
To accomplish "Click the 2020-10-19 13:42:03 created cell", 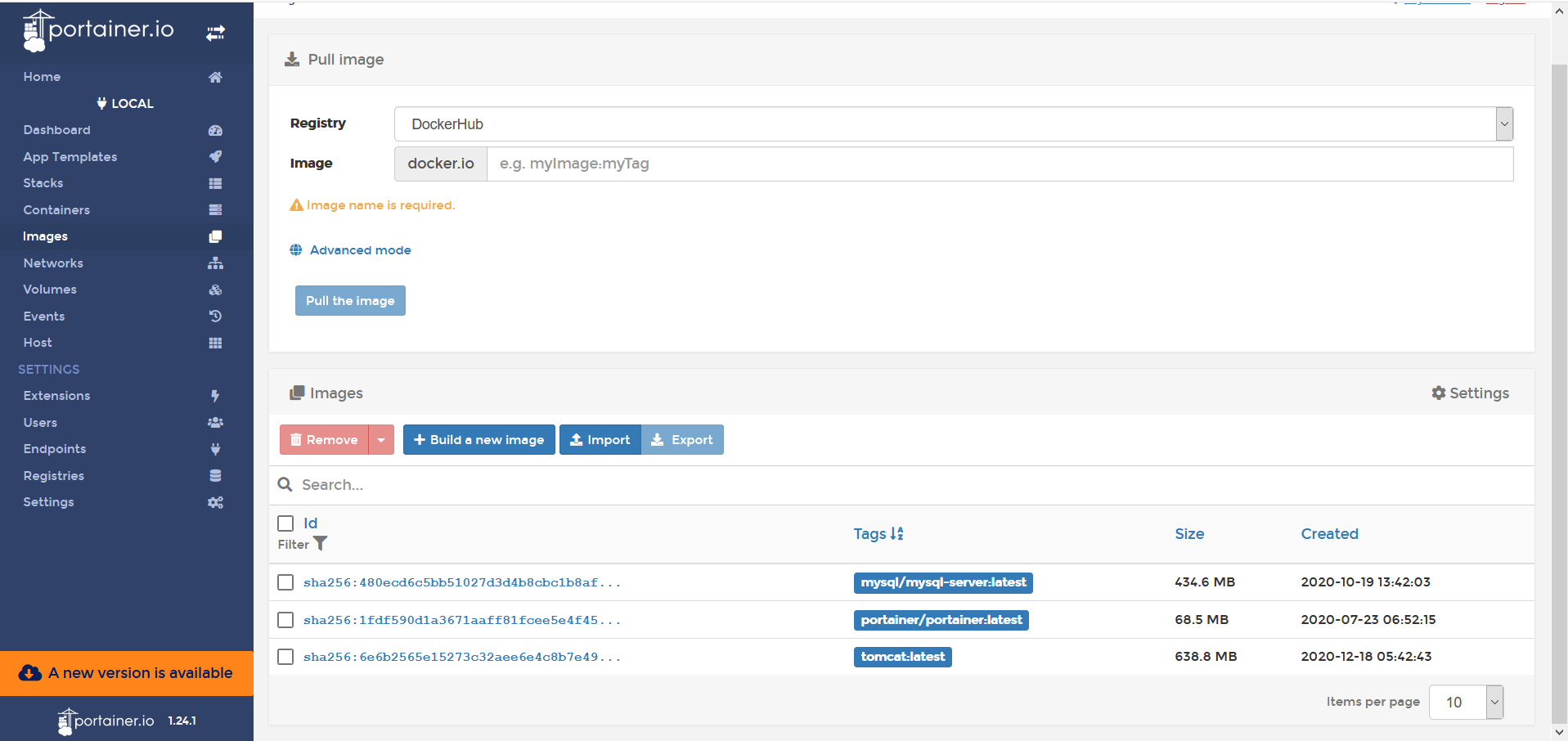I will [x=1365, y=582].
